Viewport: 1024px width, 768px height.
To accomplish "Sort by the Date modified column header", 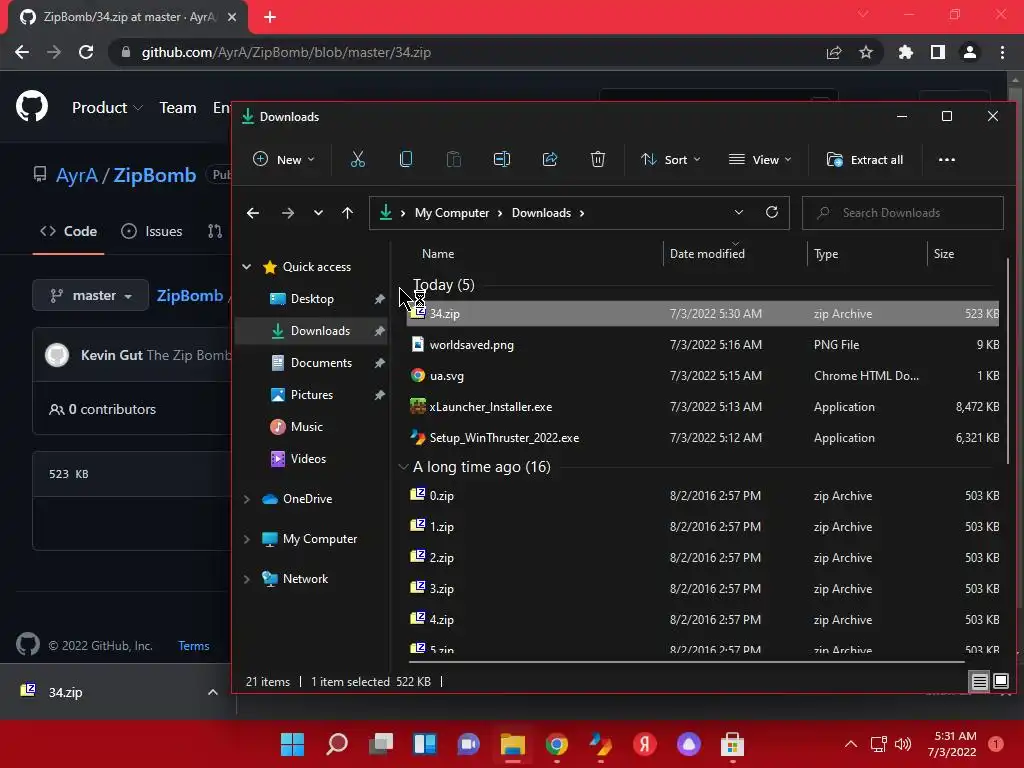I will tap(735, 253).
